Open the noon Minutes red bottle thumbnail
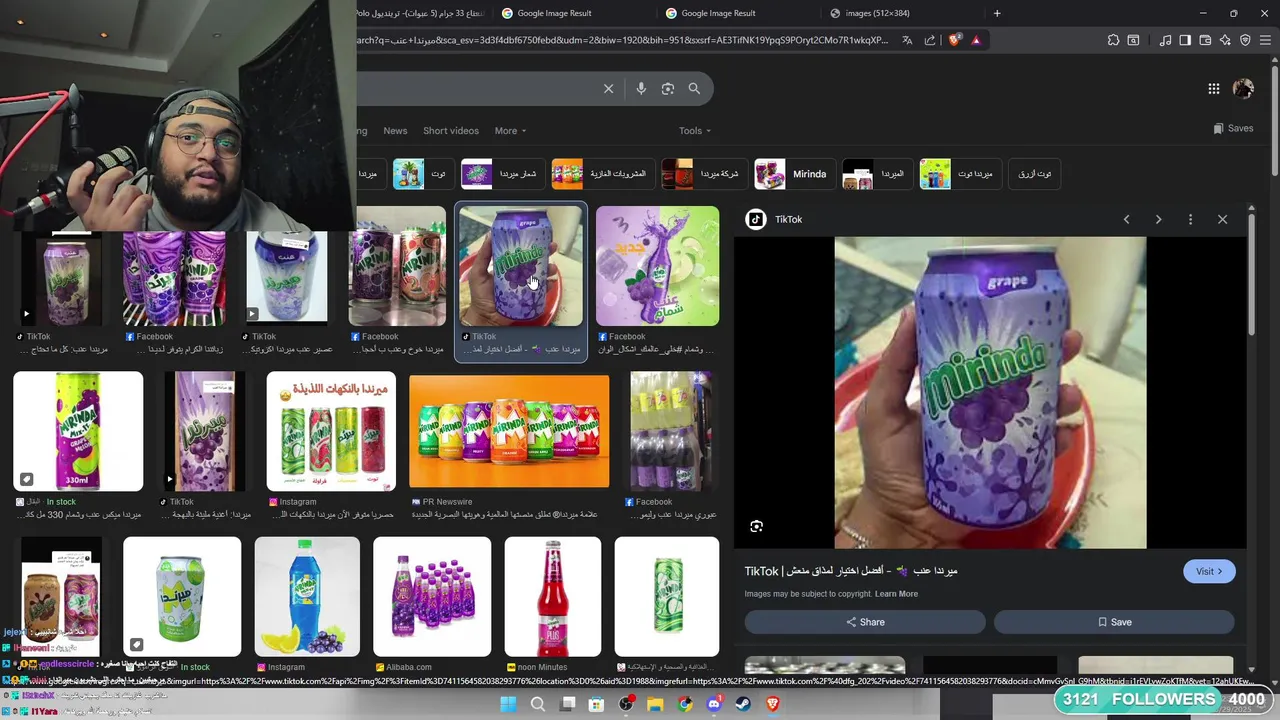The image size is (1280, 720). [553, 597]
